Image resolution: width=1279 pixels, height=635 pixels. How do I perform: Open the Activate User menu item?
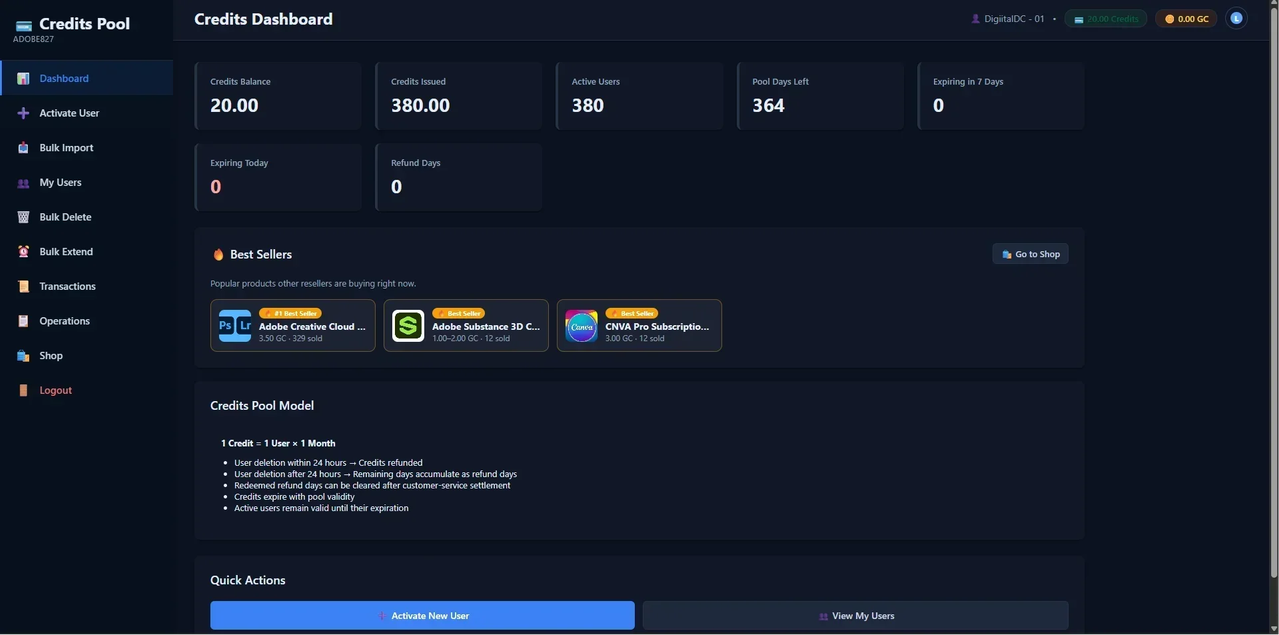point(86,113)
